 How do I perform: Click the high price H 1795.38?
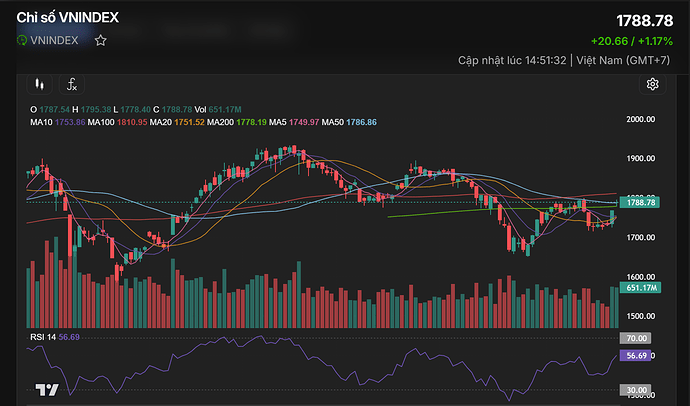pos(92,110)
